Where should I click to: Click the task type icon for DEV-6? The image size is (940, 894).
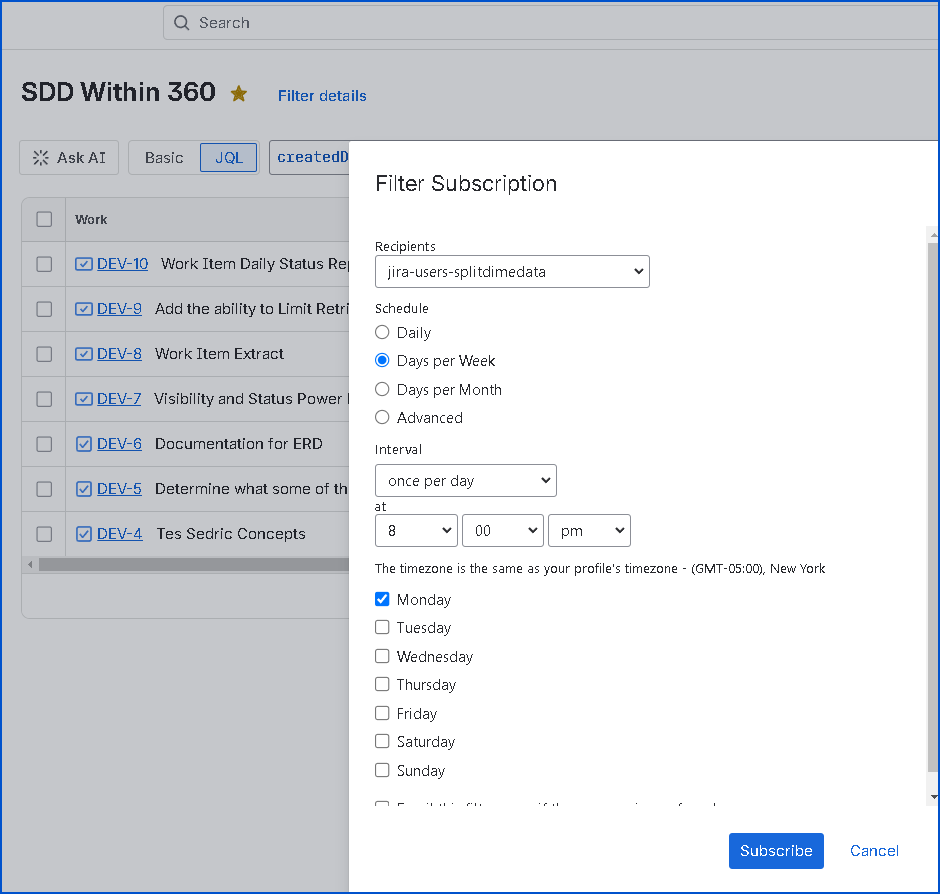coord(84,444)
